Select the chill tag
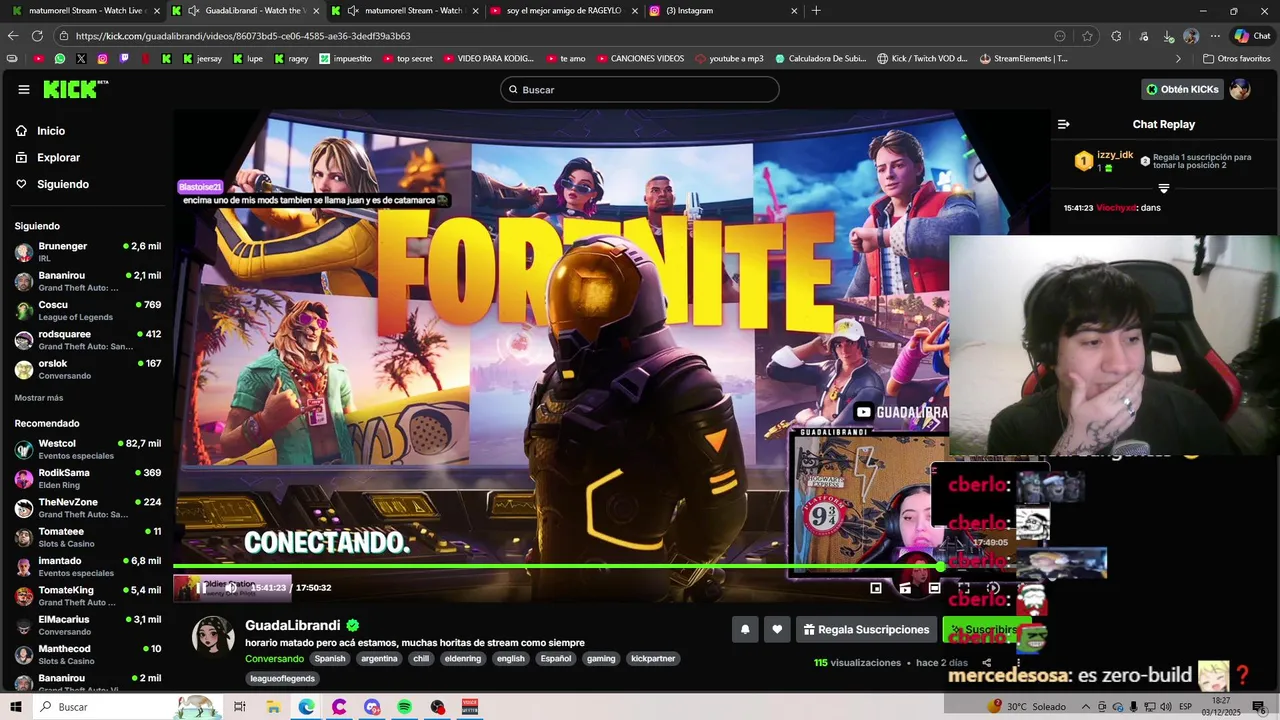Viewport: 1280px width, 720px height. (x=421, y=659)
